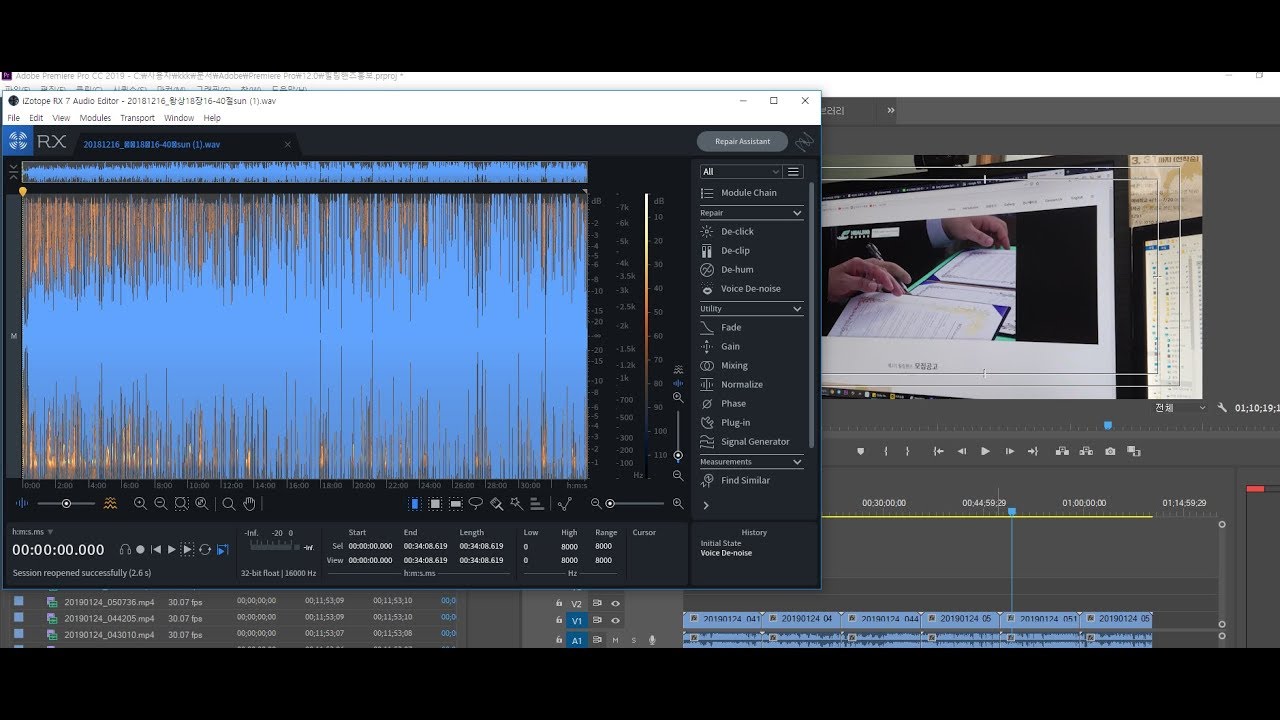Select the brush selection tool in RX

pos(496,504)
